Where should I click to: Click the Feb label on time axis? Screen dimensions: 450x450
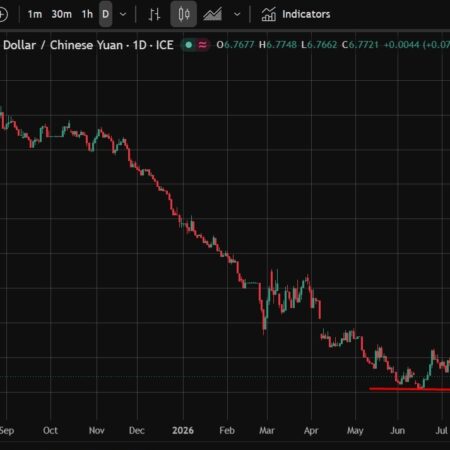point(227,430)
